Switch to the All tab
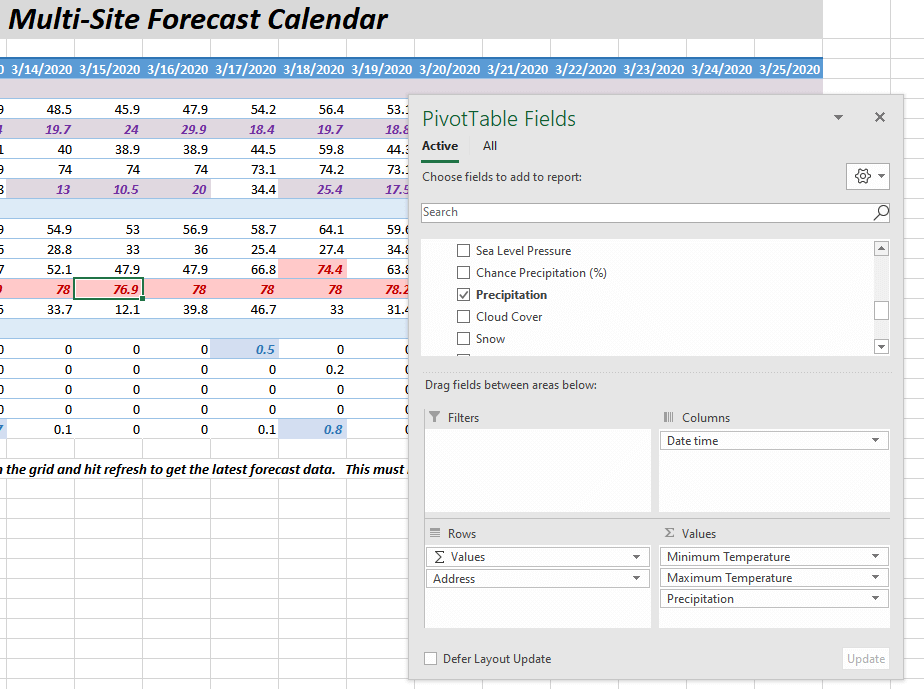The image size is (924, 689). pos(490,146)
